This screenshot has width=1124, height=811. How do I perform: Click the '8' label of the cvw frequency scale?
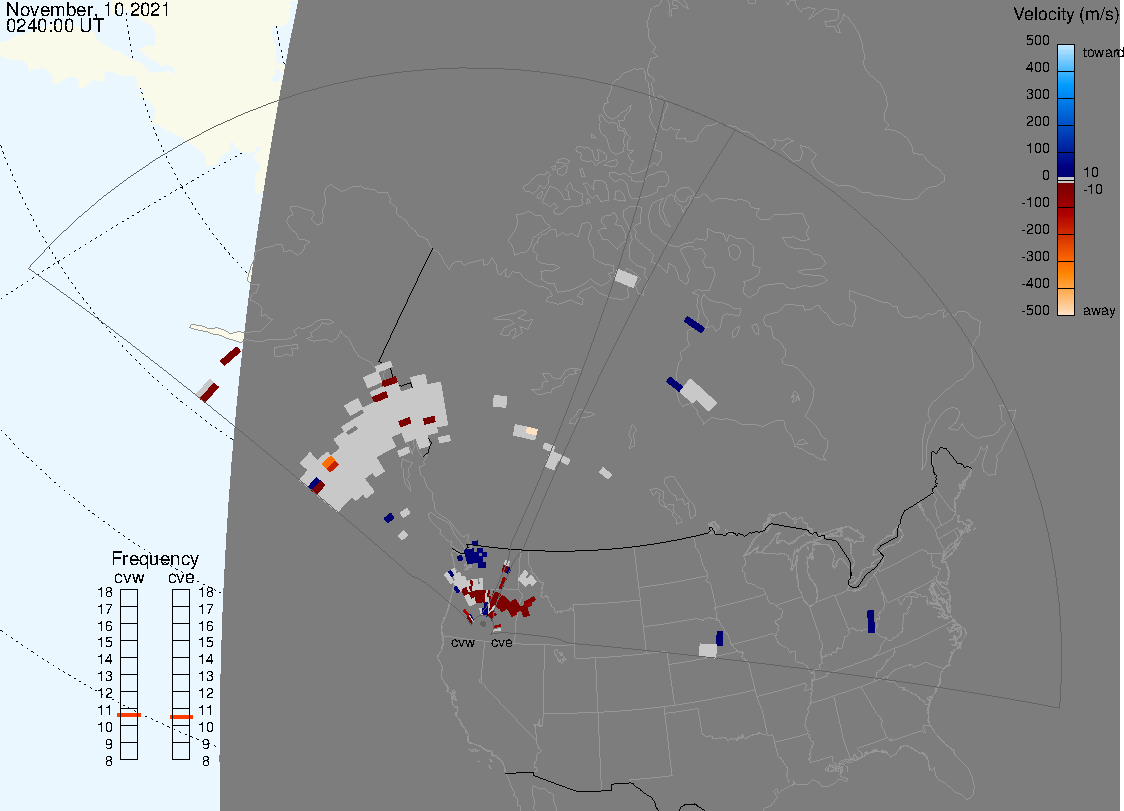tap(109, 762)
